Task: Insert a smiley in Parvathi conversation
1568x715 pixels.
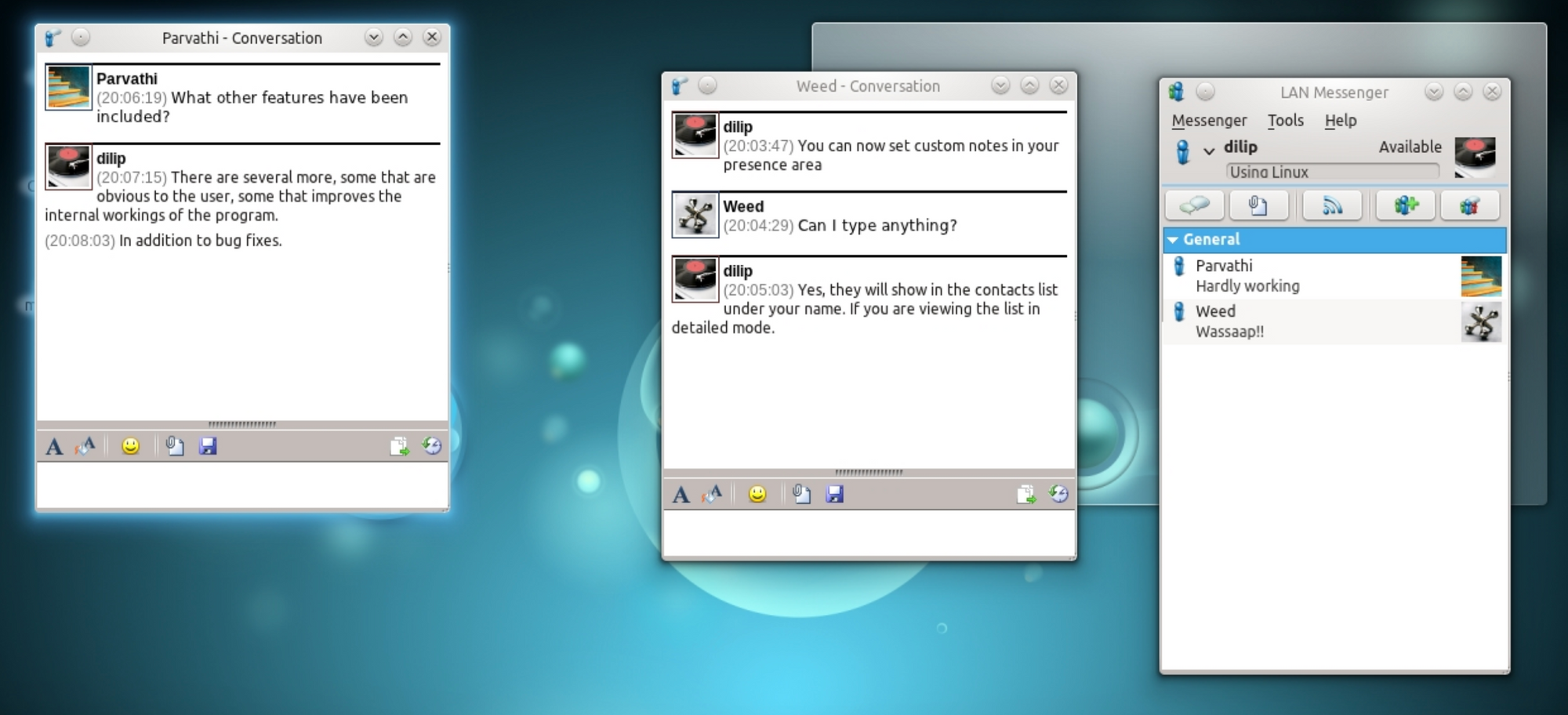Action: 130,447
